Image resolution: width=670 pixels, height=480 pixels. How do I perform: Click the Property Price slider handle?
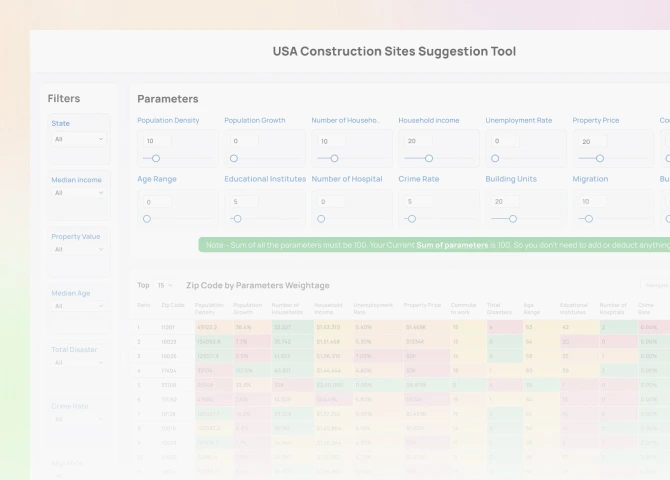click(600, 158)
